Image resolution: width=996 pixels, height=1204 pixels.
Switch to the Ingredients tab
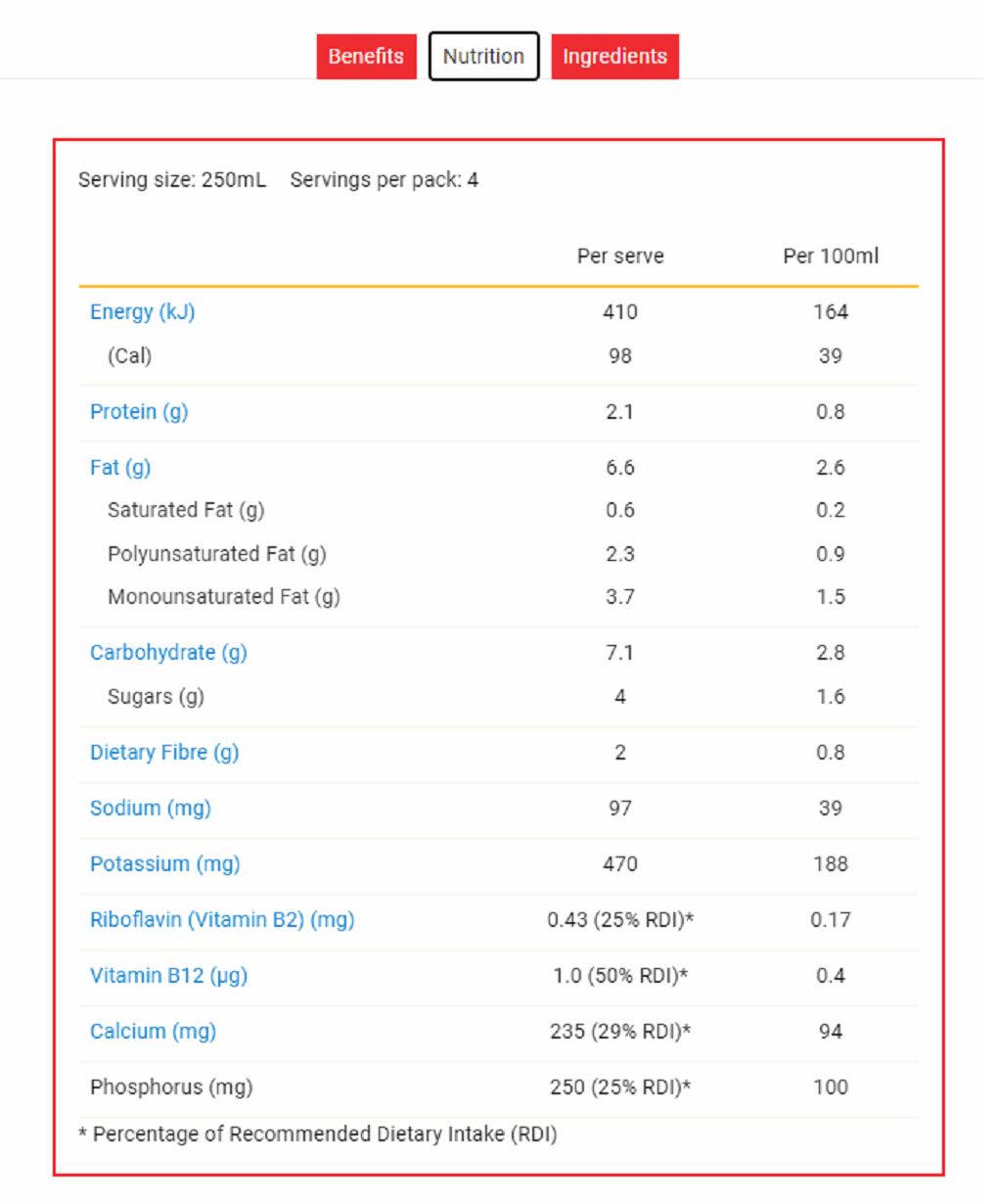click(x=614, y=57)
